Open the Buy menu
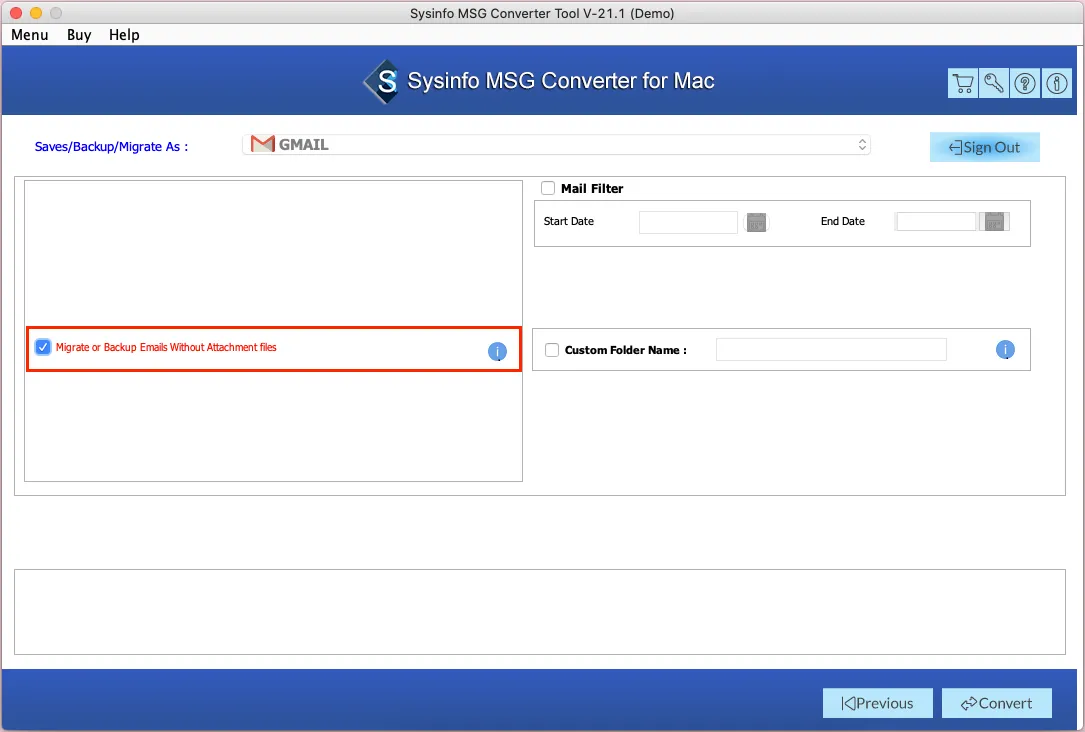 (79, 35)
